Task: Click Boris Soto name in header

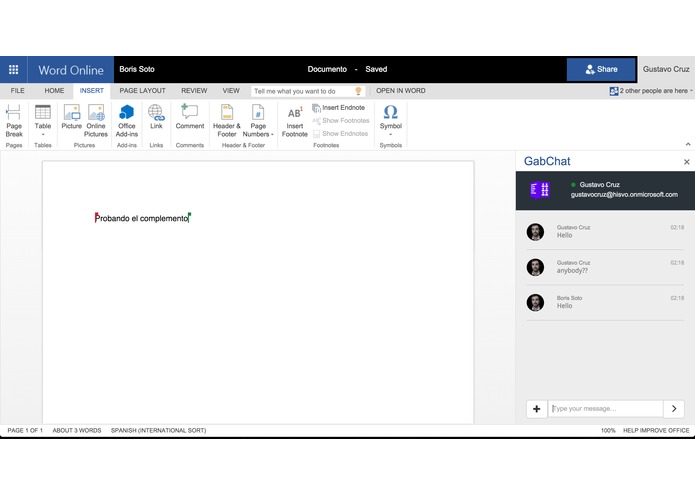Action: [137, 70]
